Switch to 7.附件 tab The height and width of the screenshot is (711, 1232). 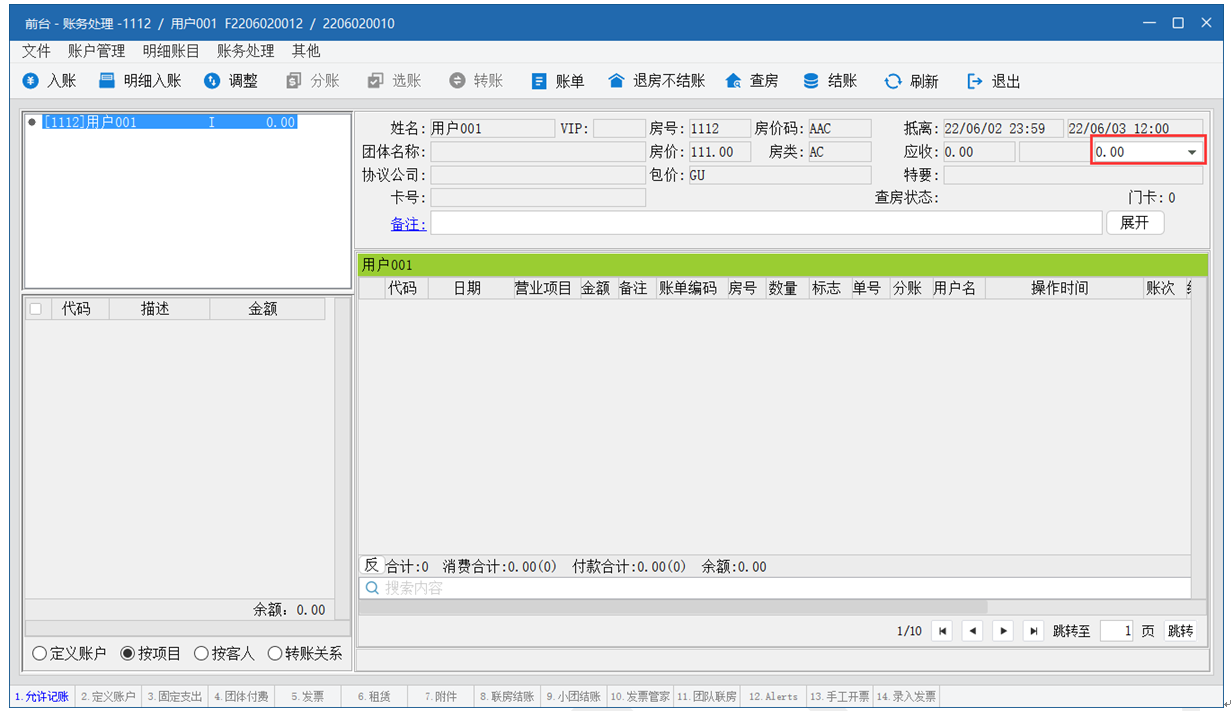(x=440, y=696)
